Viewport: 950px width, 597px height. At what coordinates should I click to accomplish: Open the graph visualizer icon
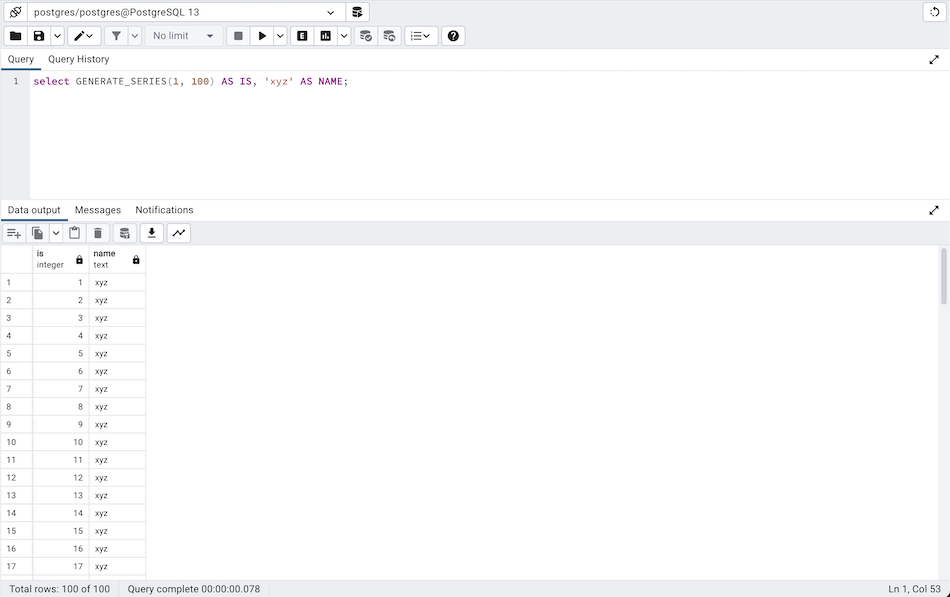pyautogui.click(x=178, y=232)
